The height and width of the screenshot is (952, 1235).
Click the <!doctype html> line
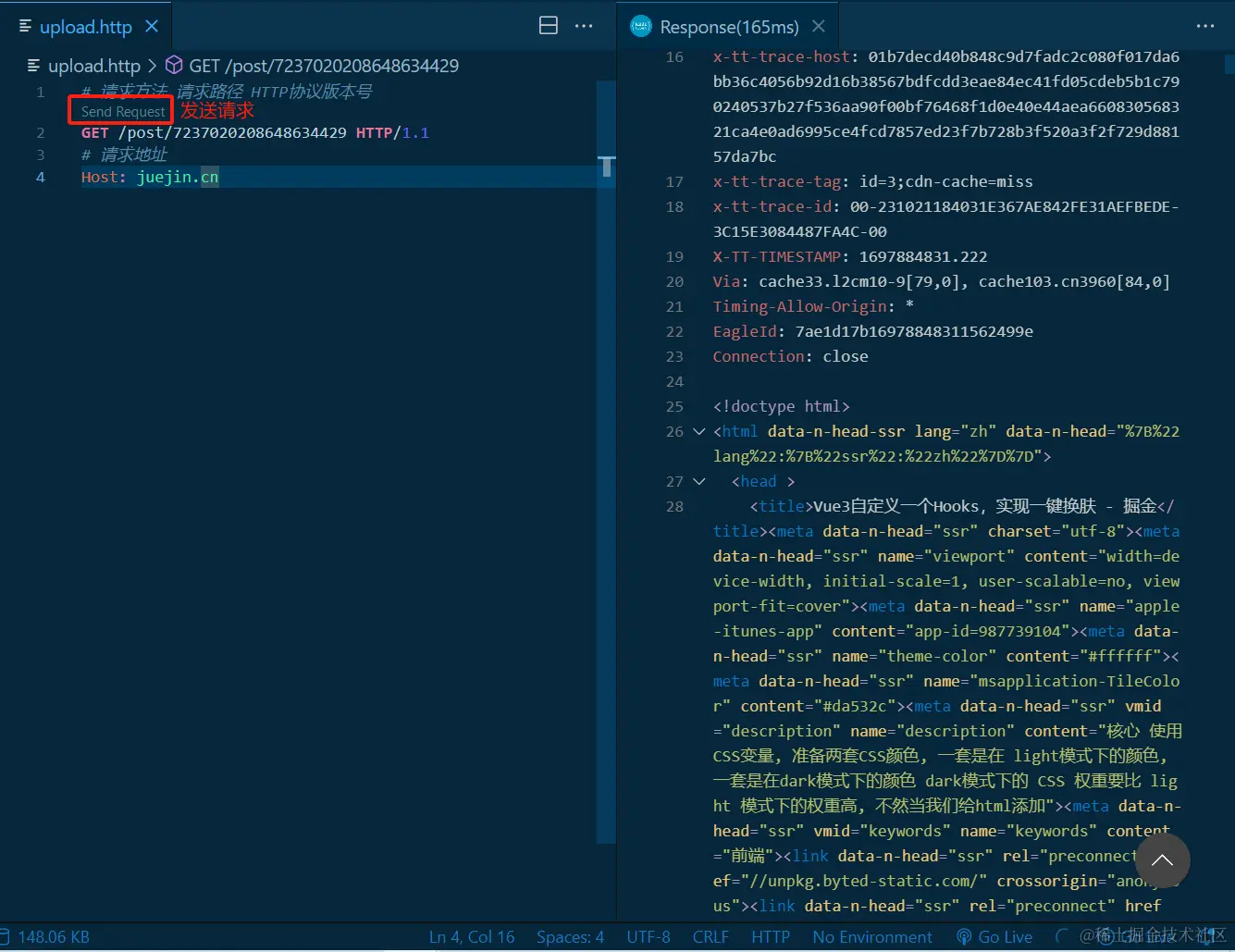[782, 406]
